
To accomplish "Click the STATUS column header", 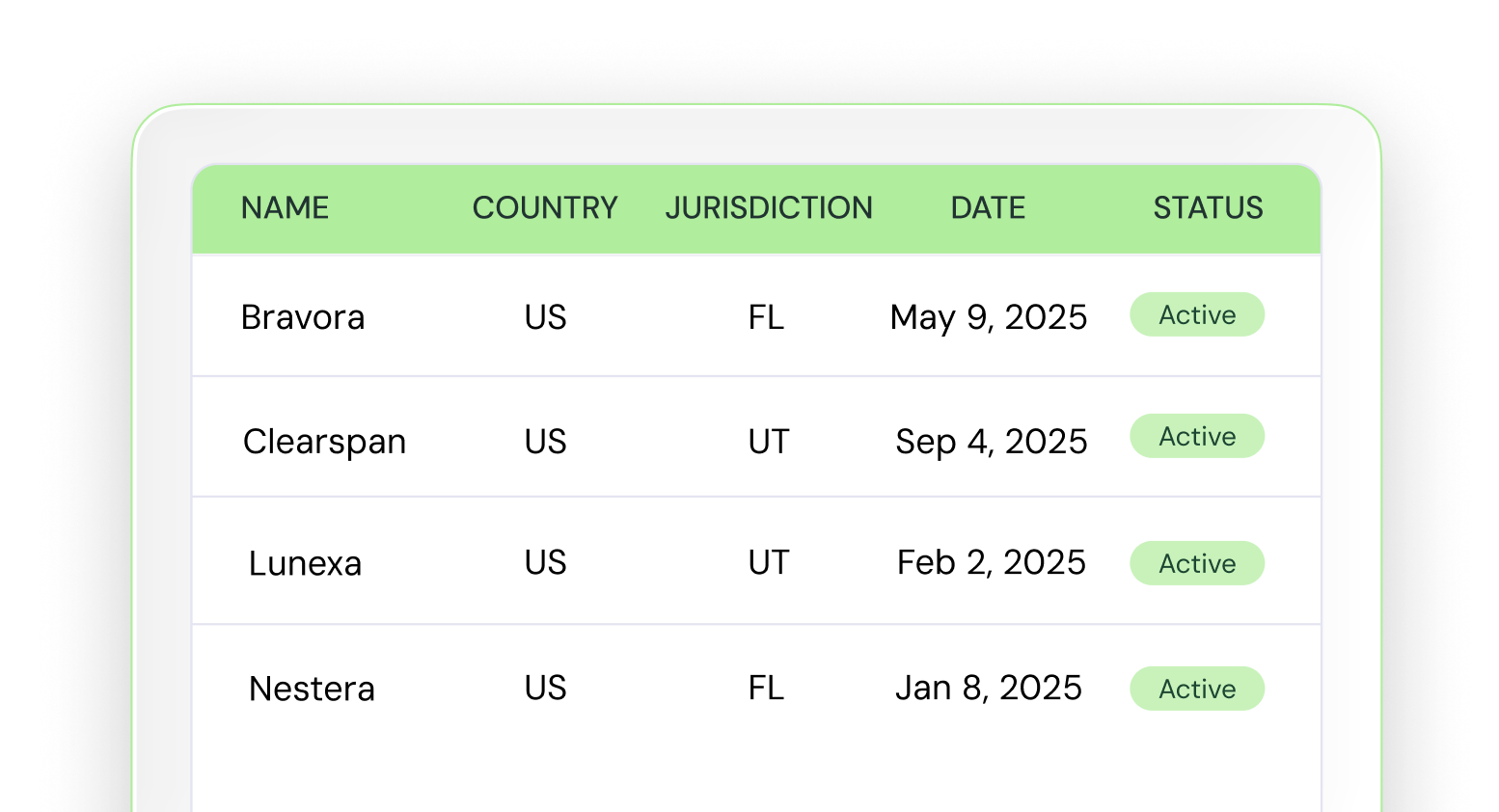I will pyautogui.click(x=1208, y=208).
